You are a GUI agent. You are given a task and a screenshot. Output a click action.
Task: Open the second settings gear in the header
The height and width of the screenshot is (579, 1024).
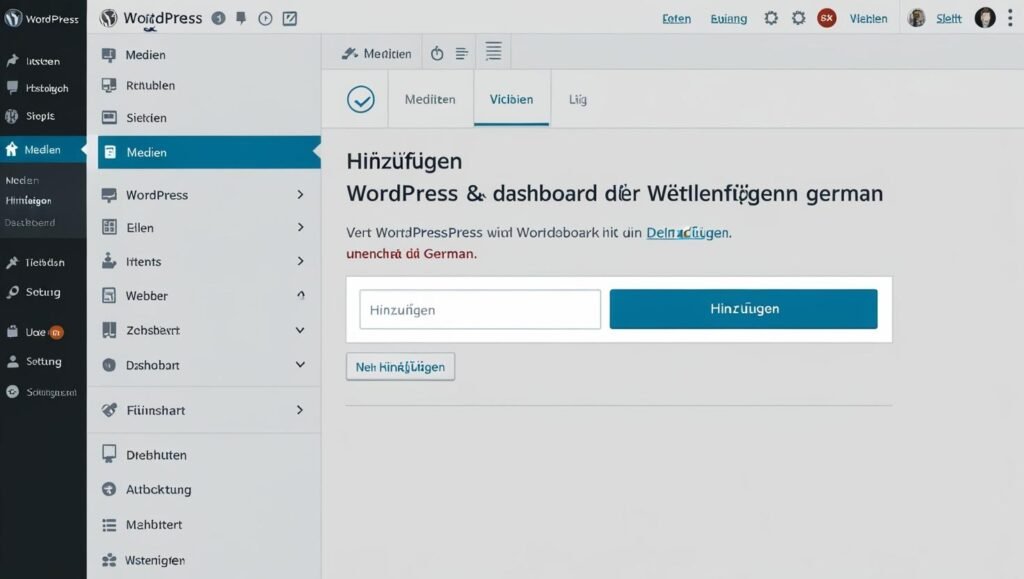coord(799,18)
